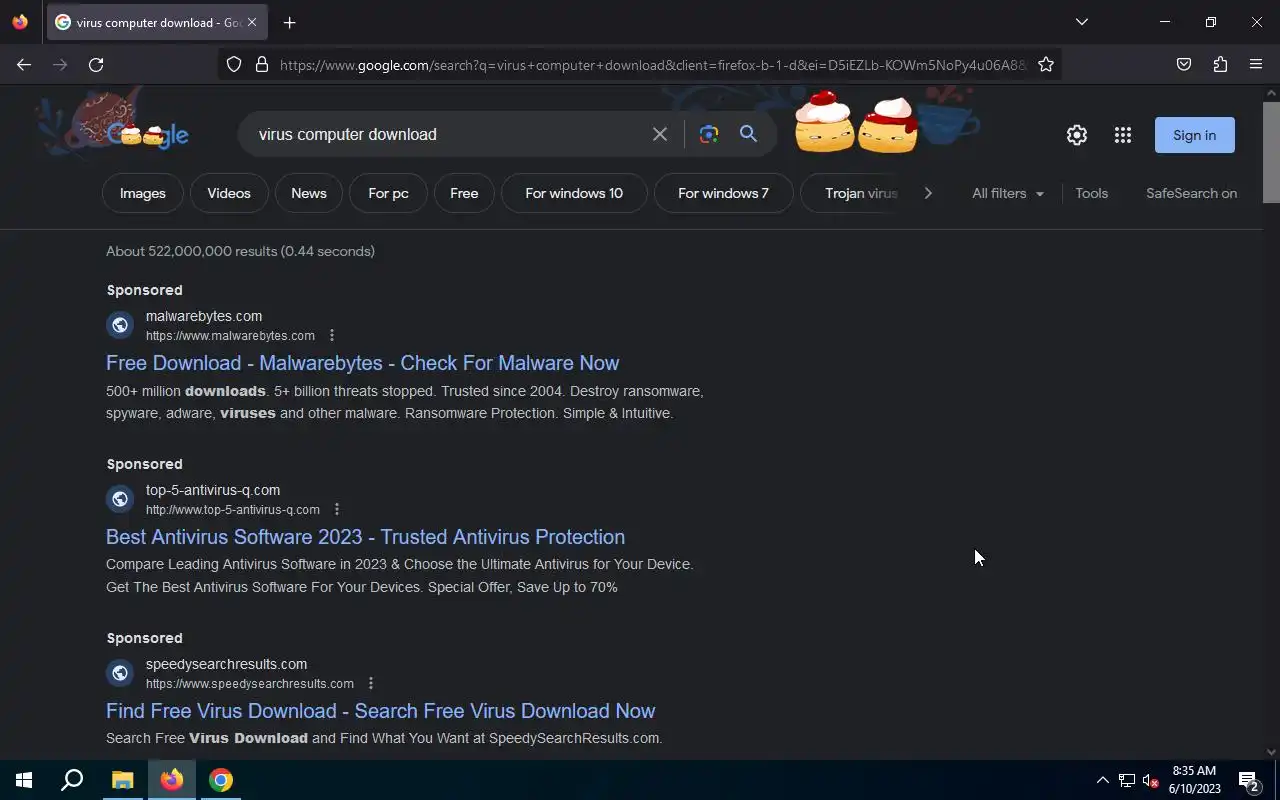Open the Find Free Virus Download link
The image size is (1280, 800).
coord(381,711)
